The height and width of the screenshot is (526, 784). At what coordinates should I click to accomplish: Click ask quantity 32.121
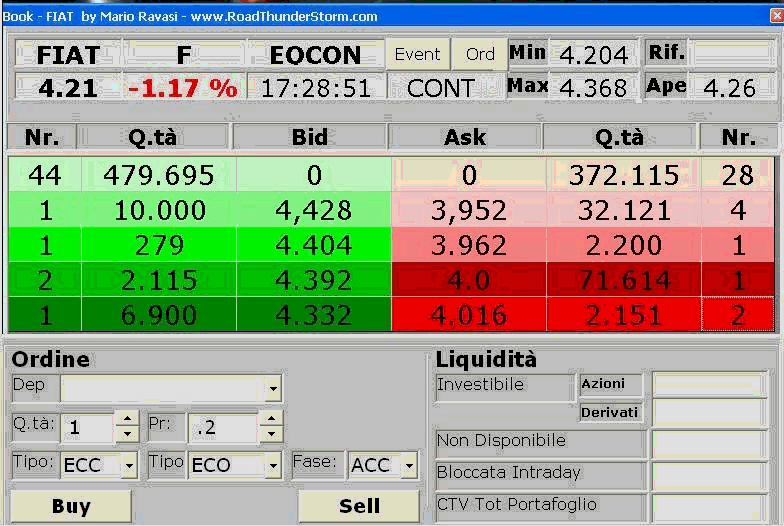click(624, 210)
